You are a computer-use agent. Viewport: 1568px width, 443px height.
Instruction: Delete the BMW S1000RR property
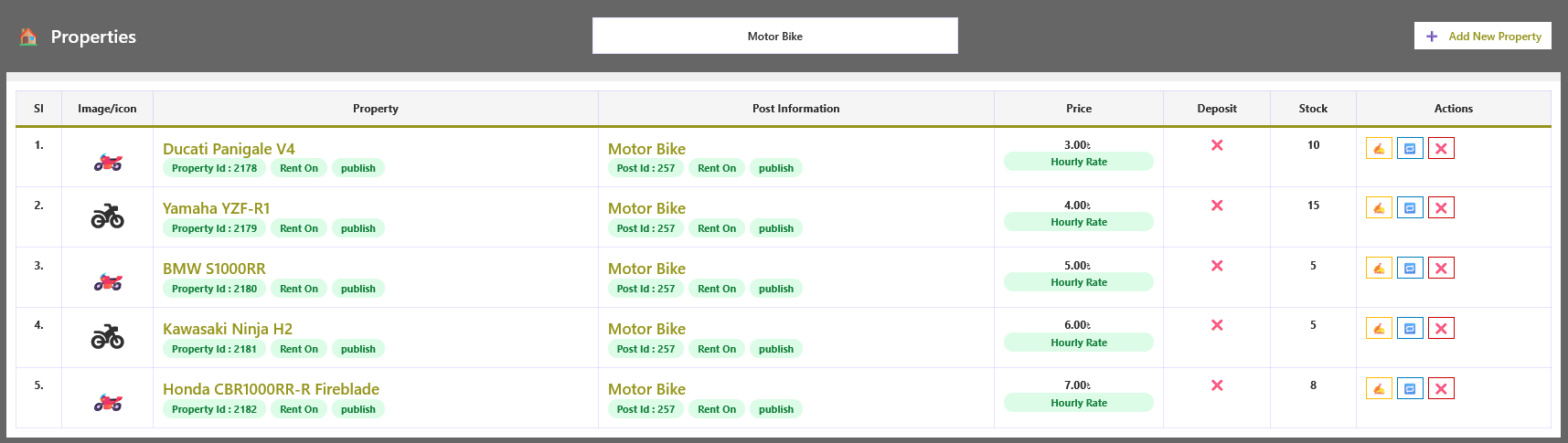(1441, 269)
